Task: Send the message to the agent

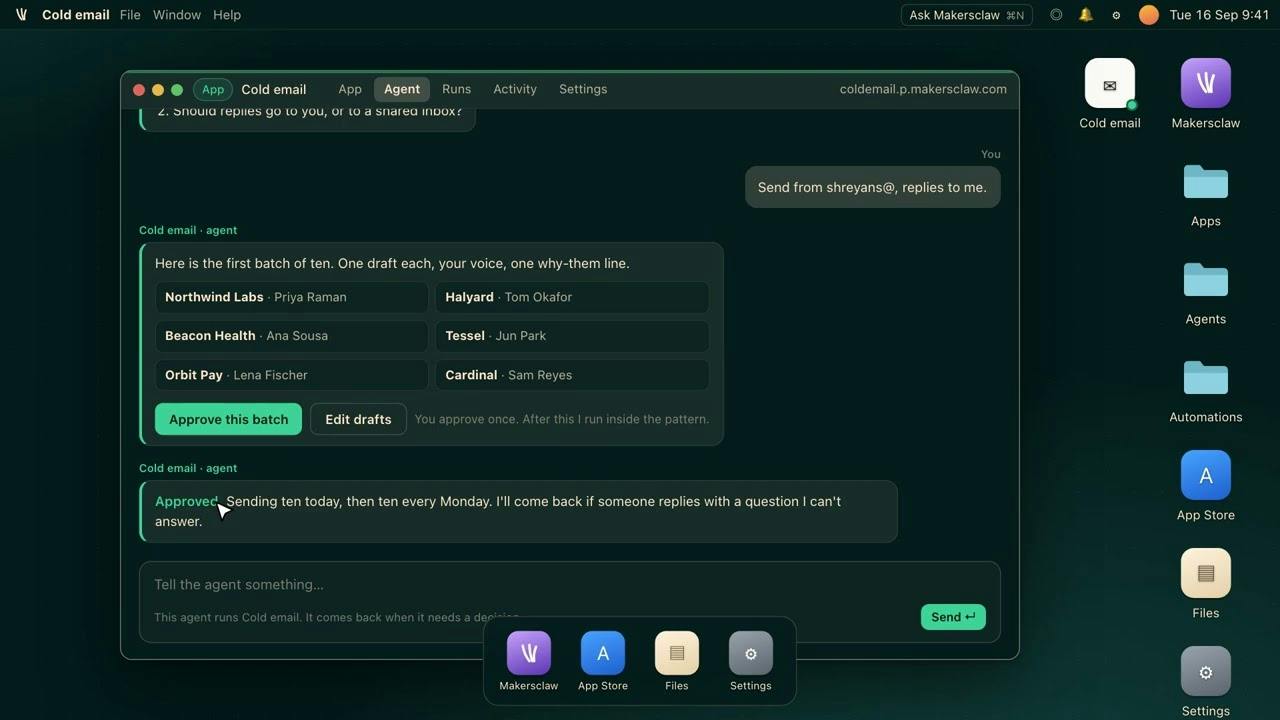Action: (x=953, y=617)
